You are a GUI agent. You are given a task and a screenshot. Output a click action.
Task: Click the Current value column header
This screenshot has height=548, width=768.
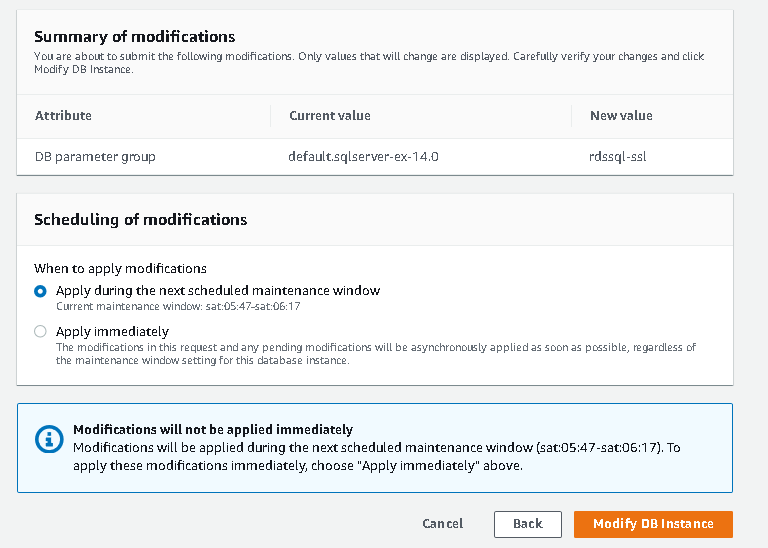[x=329, y=116]
